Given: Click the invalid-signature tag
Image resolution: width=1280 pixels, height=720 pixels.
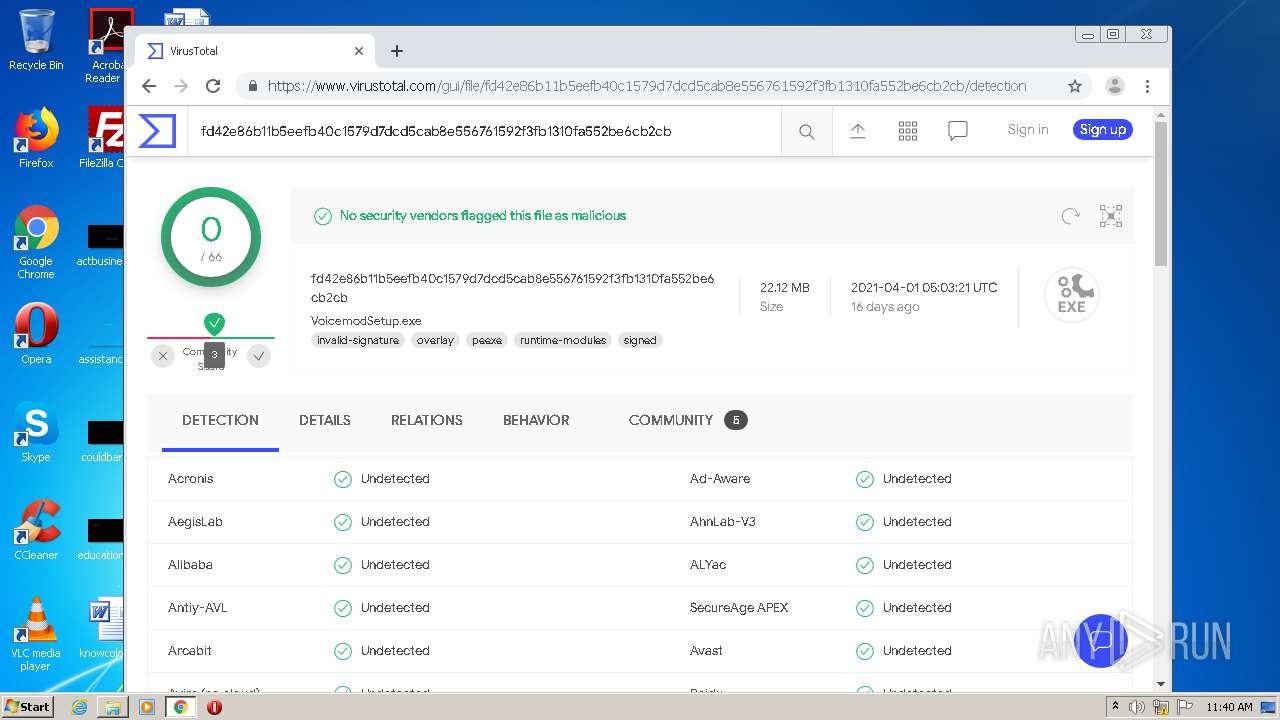Looking at the screenshot, I should point(358,341).
